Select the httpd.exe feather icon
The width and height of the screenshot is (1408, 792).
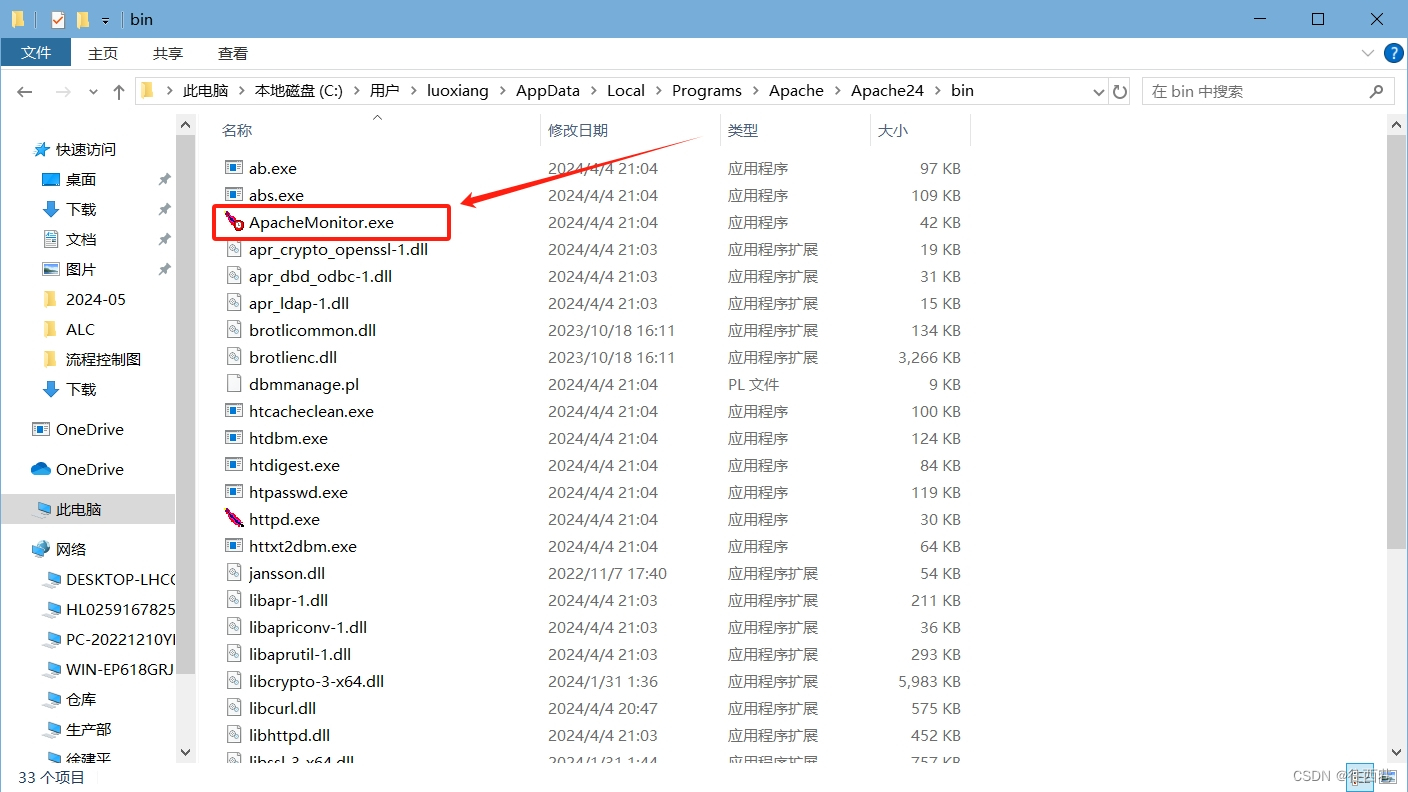coord(234,519)
